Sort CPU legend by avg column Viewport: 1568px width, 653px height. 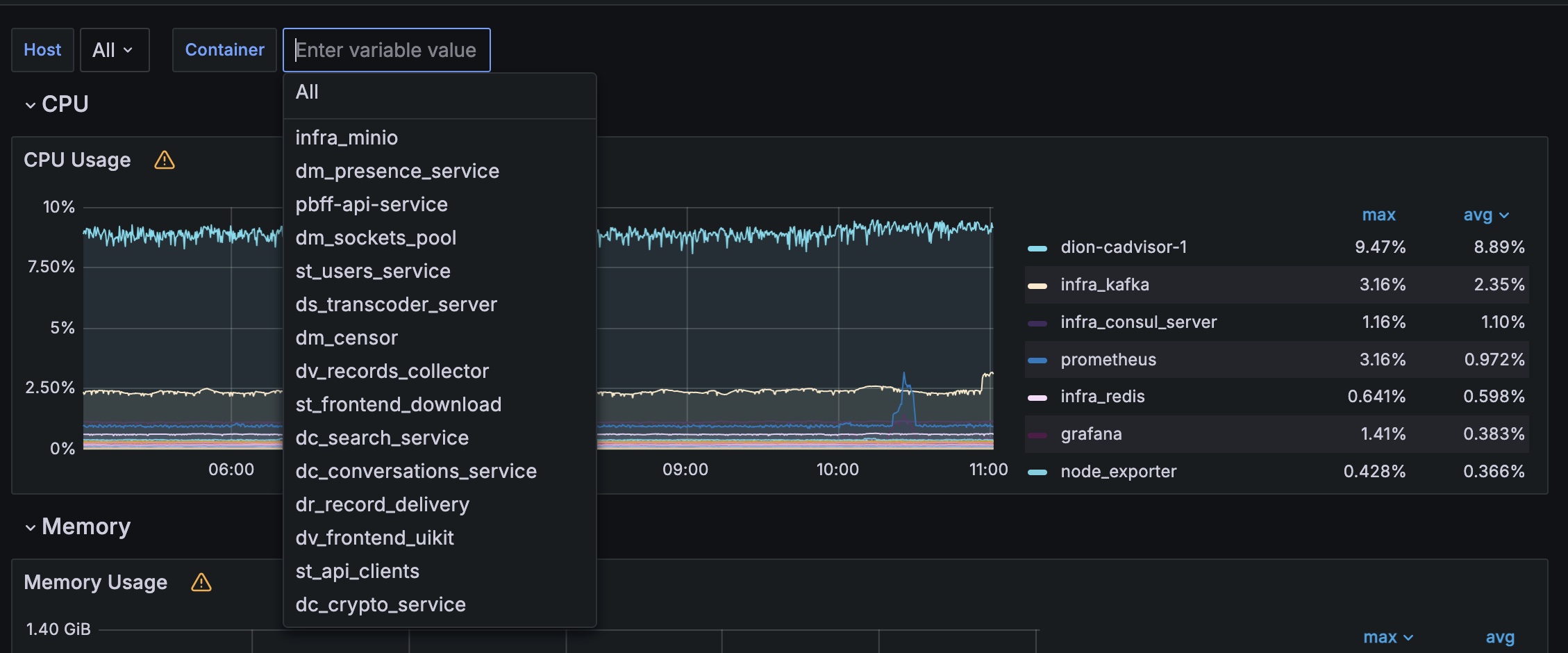tap(1486, 215)
